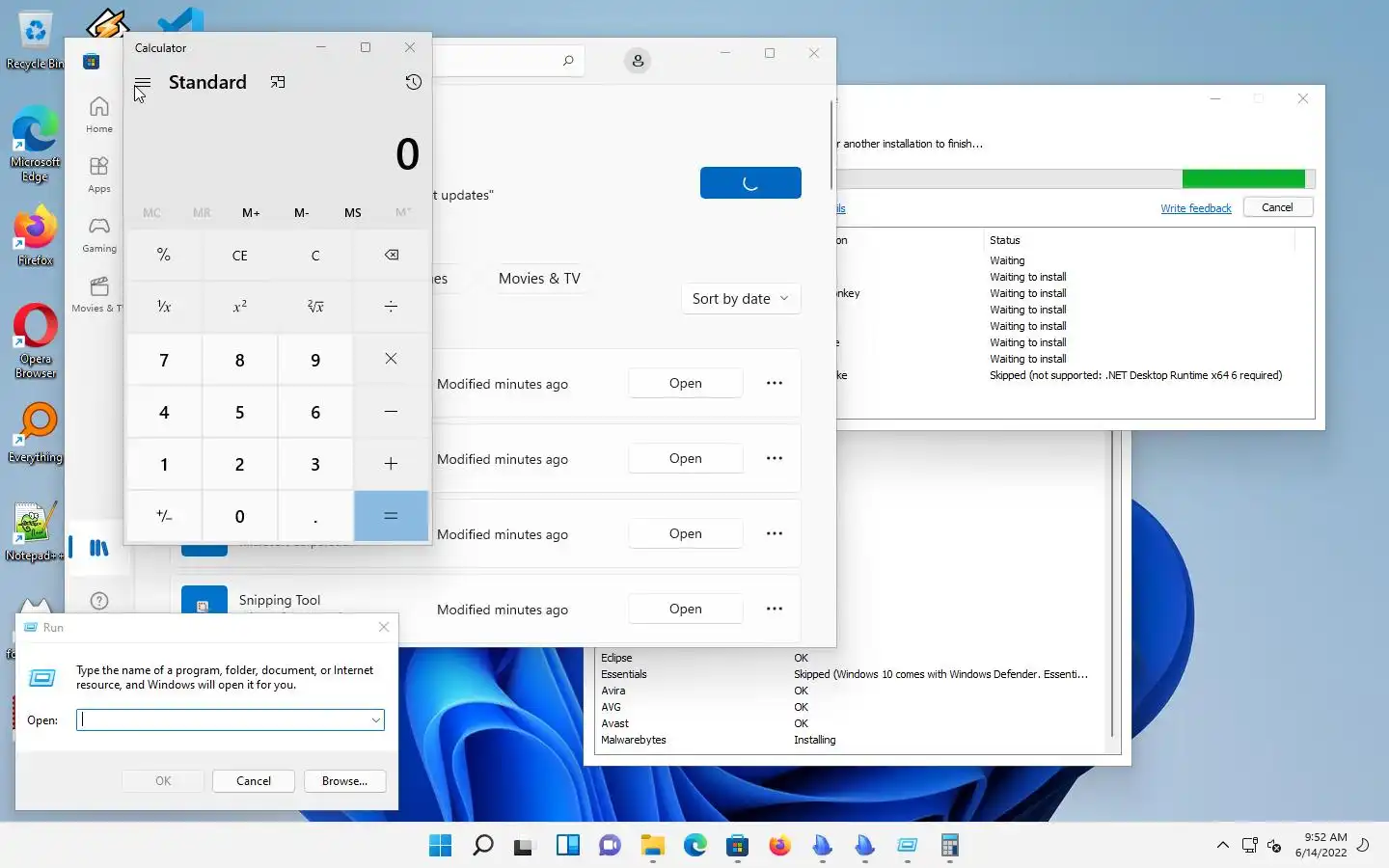1389x868 pixels.
Task: Open Calculator history panel
Action: coord(413,83)
